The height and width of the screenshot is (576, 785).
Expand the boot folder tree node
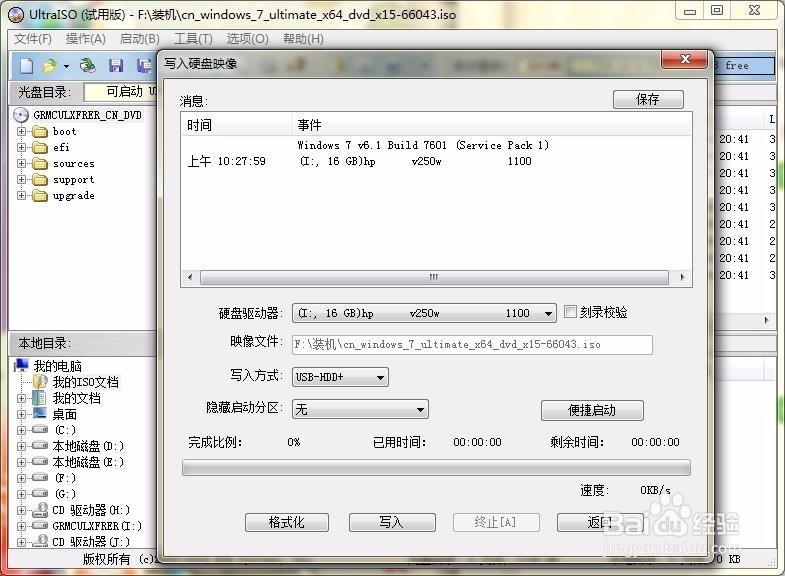pyautogui.click(x=21, y=132)
